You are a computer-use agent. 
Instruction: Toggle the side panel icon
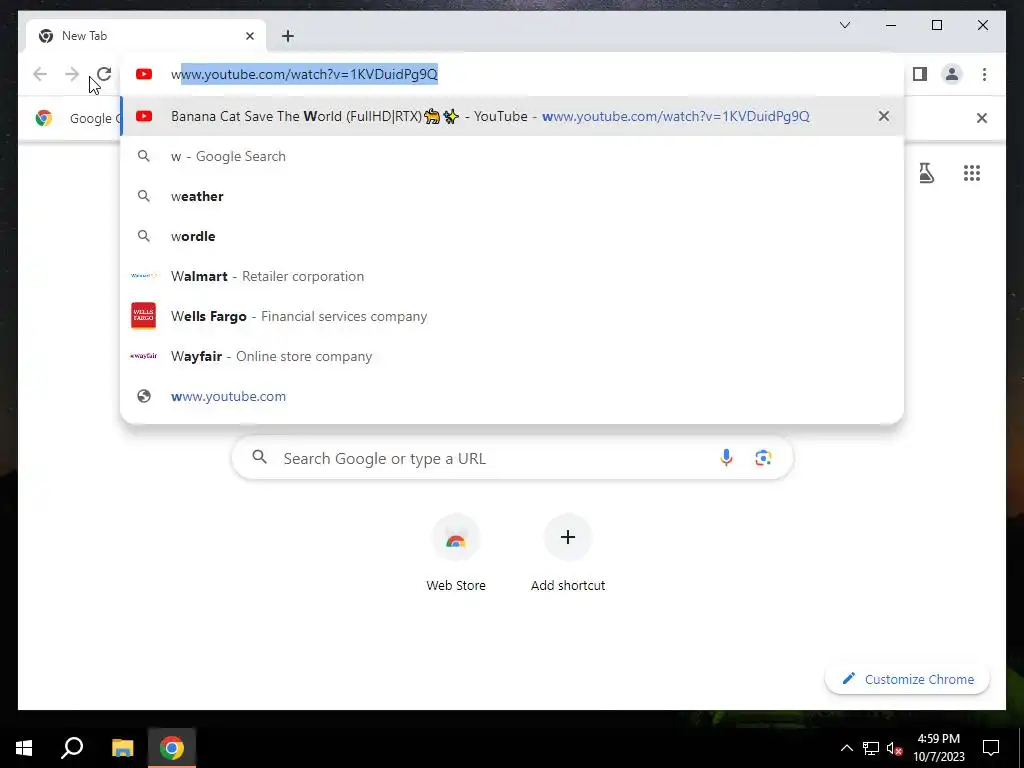[x=920, y=74]
